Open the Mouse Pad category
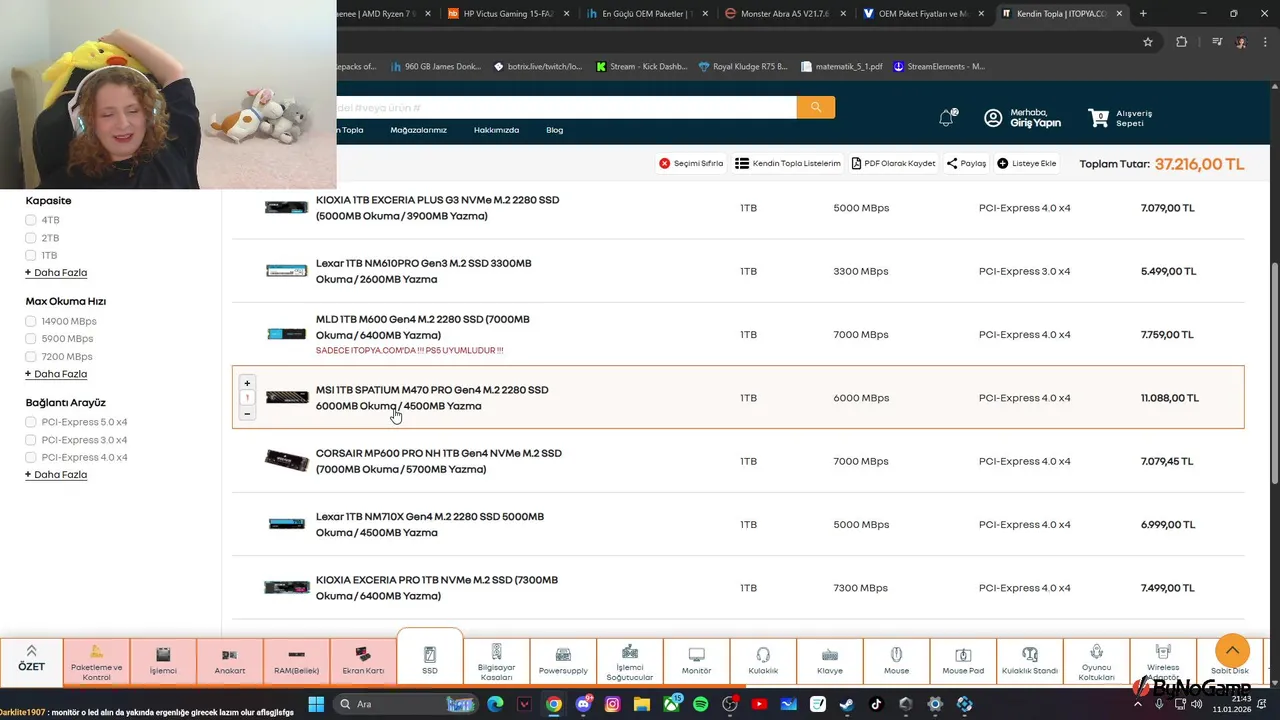 963,661
